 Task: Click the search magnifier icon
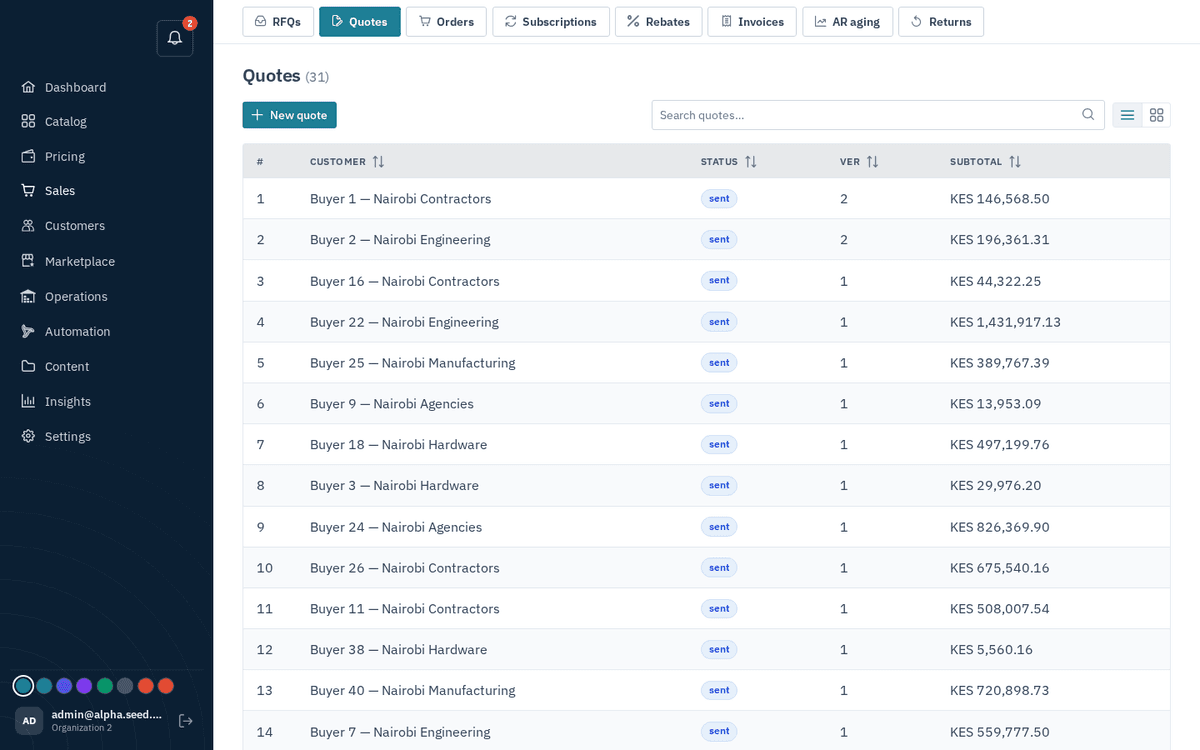1088,115
